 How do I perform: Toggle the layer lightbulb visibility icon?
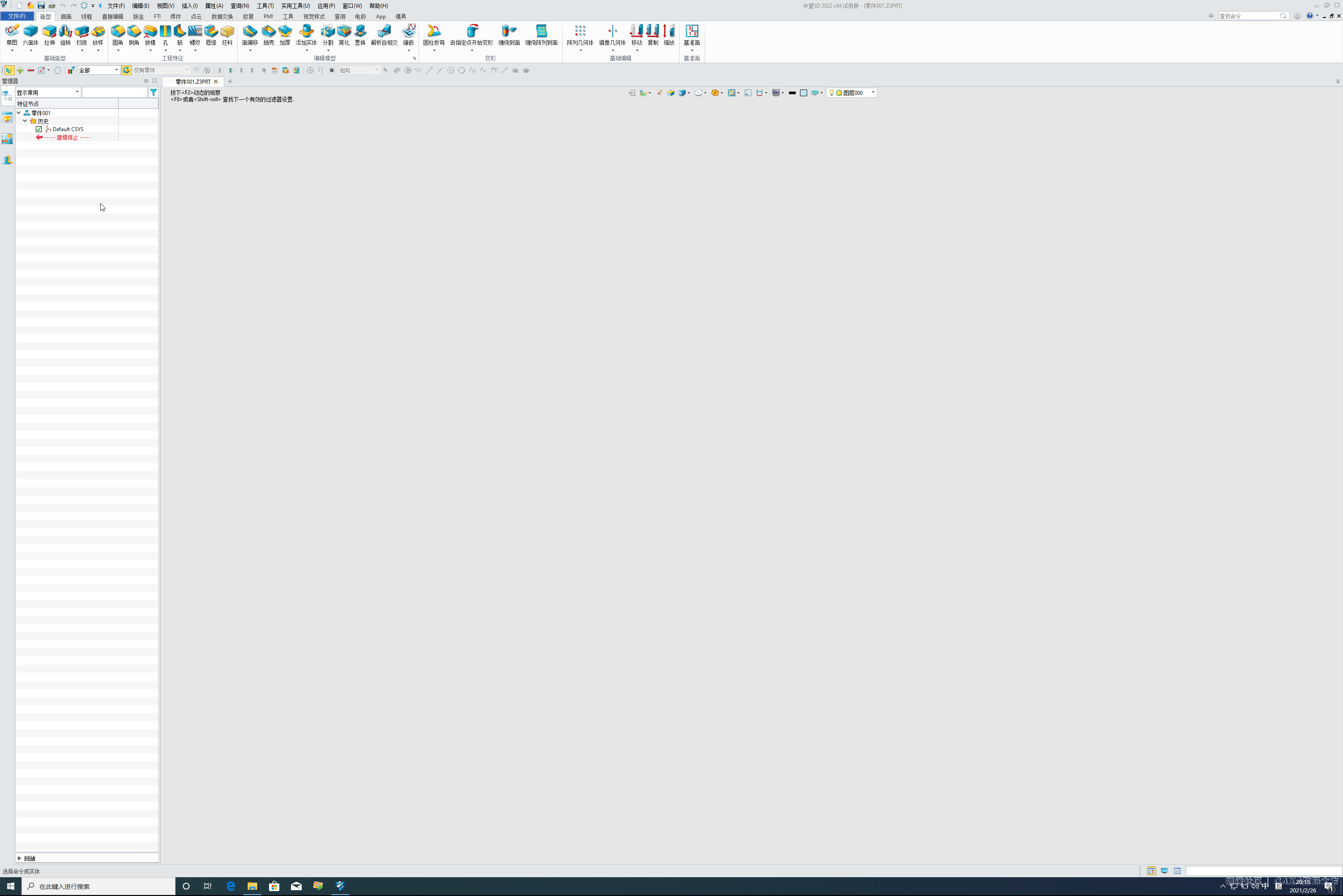(x=831, y=93)
